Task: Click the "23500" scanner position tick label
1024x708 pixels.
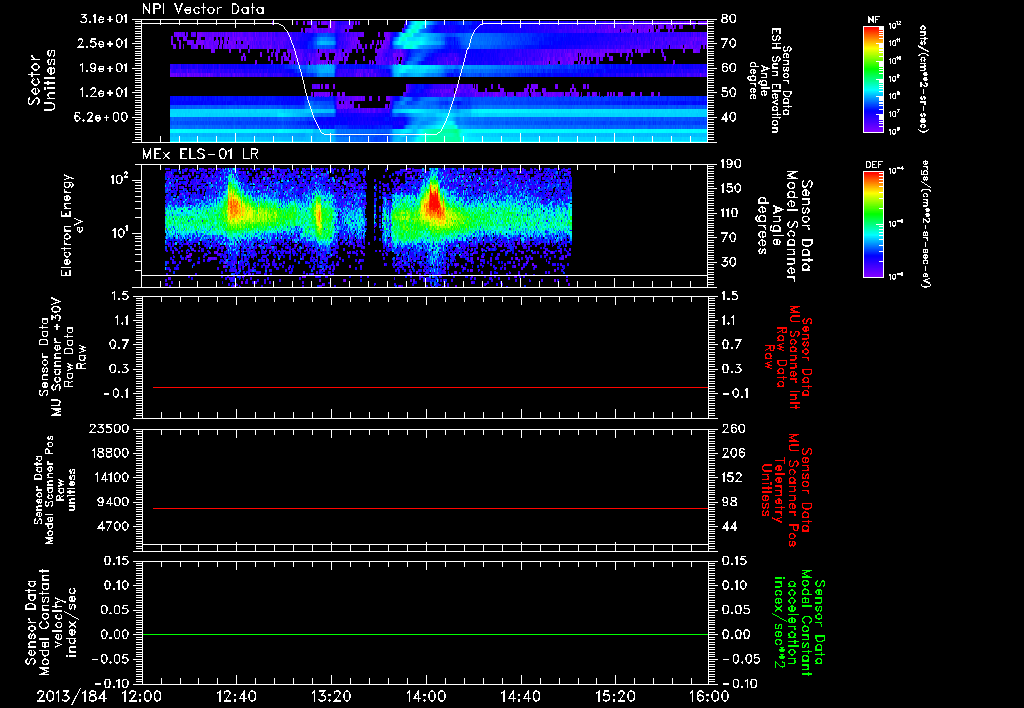Action: pyautogui.click(x=108, y=429)
